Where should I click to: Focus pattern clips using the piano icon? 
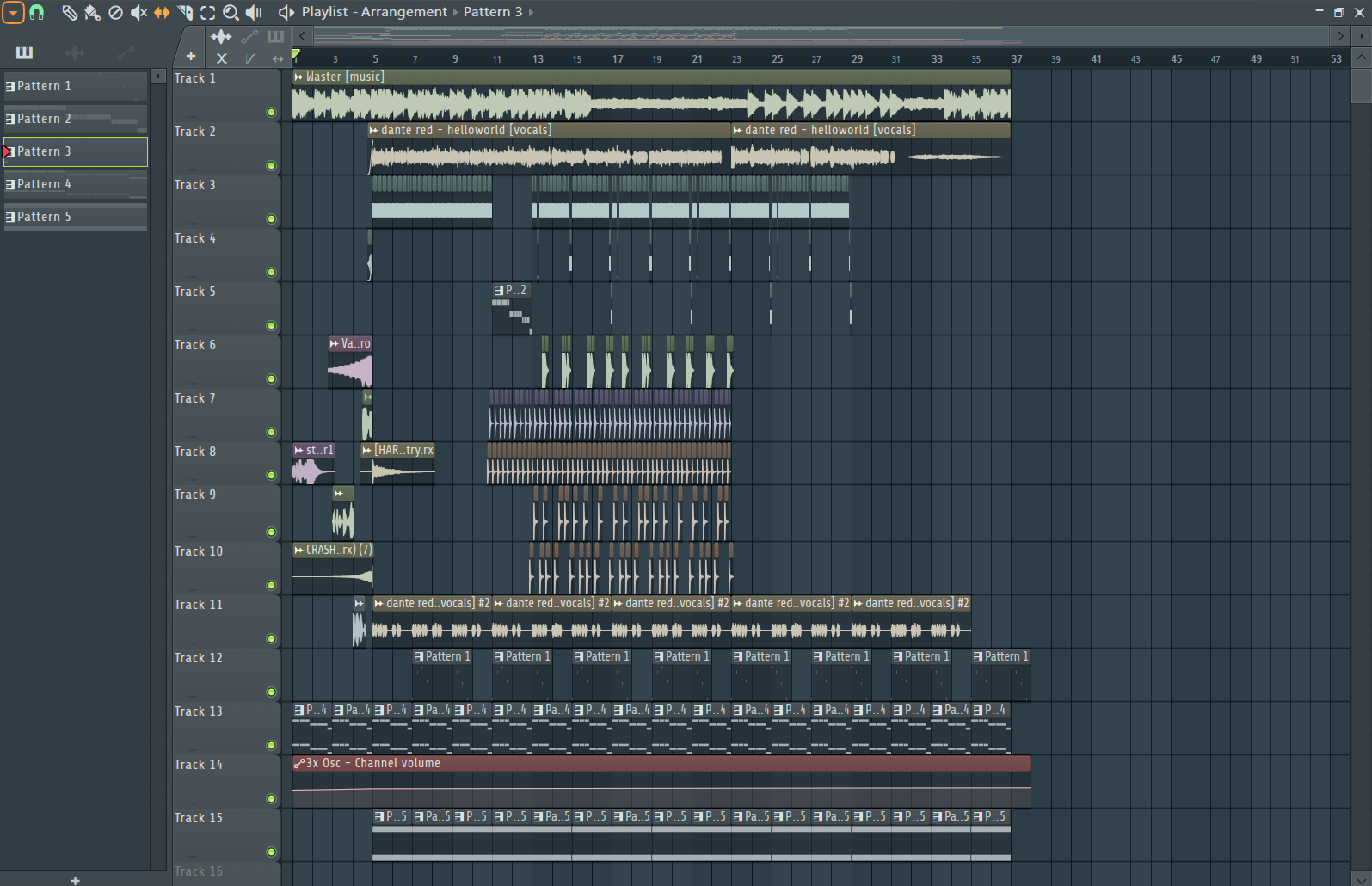[275, 36]
